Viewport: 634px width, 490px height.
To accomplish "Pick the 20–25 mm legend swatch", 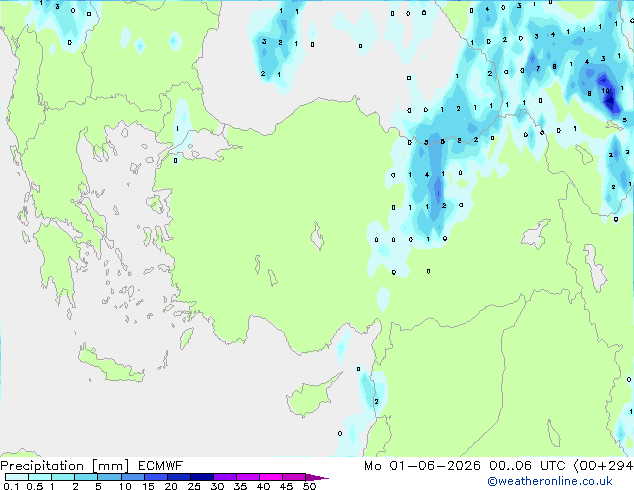I will point(178,477).
